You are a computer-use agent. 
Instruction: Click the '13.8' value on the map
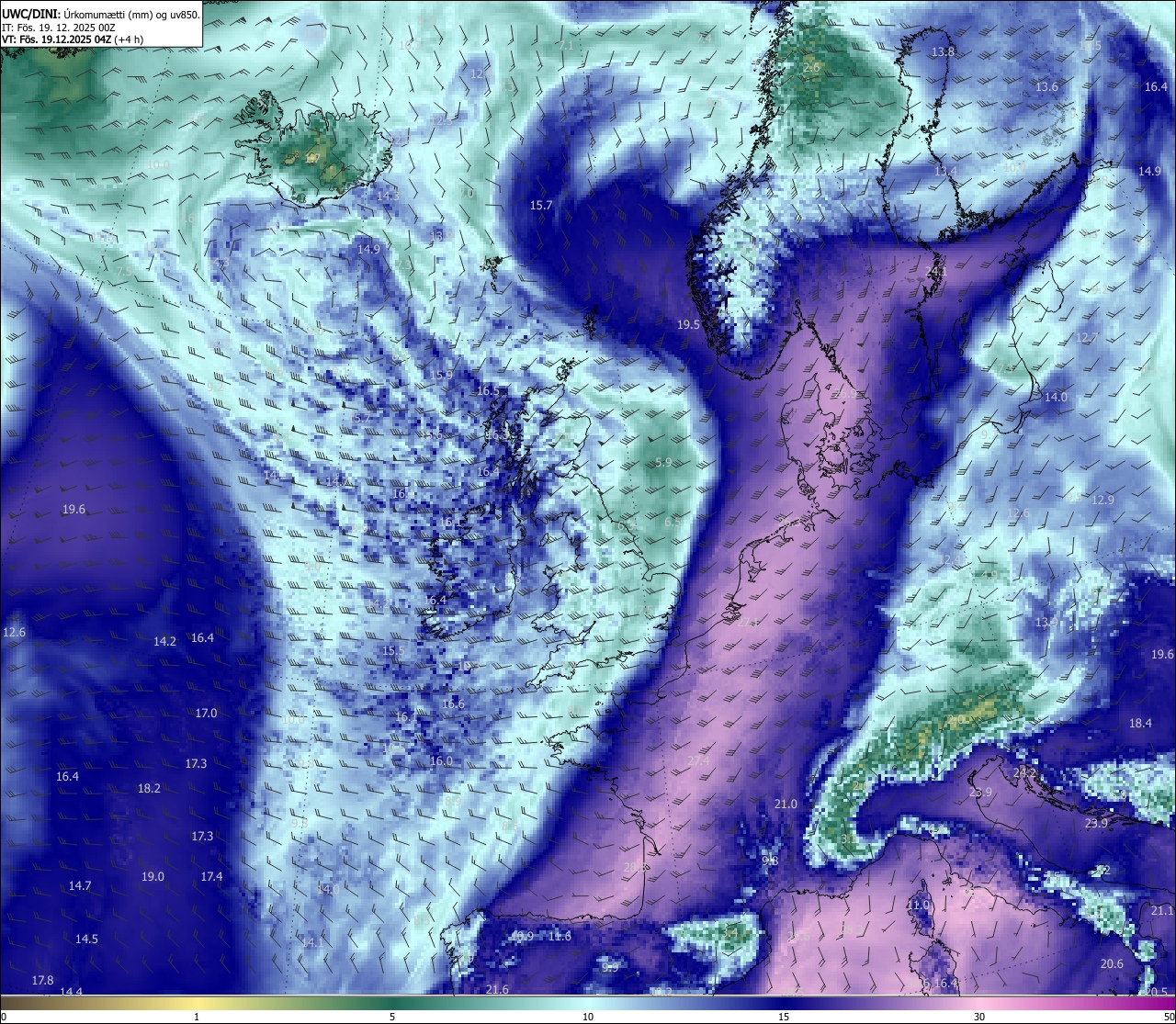[x=944, y=51]
